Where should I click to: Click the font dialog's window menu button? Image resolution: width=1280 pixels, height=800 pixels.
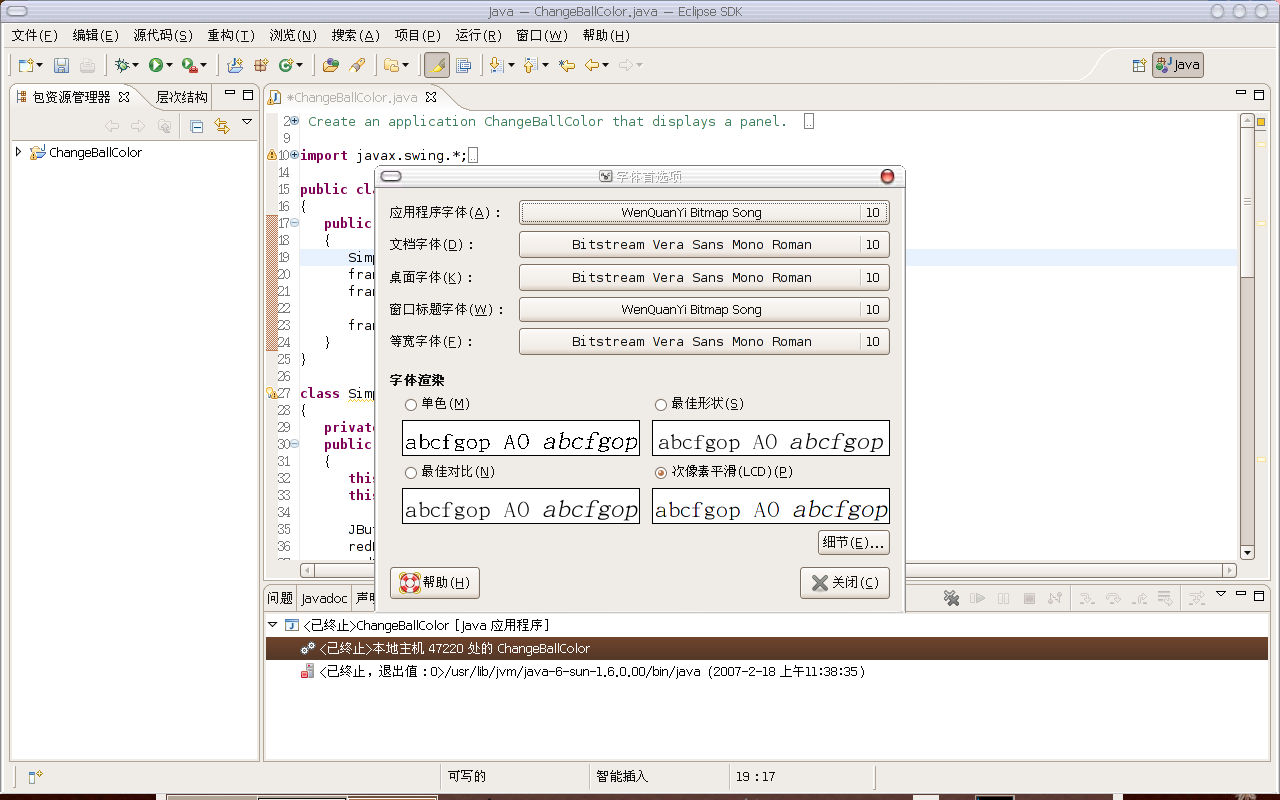click(x=391, y=176)
